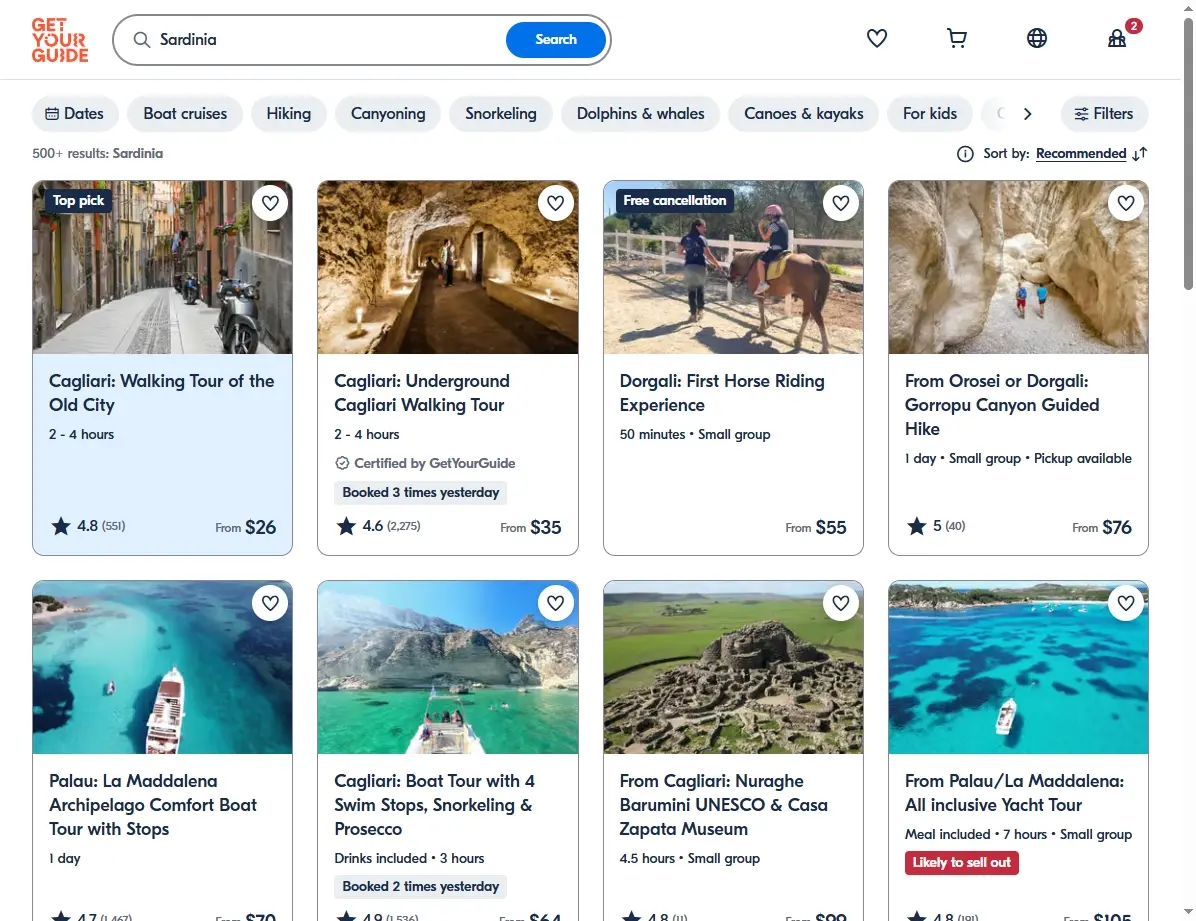Change sorting via Recommended link
The width and height of the screenshot is (1196, 921).
(x=1081, y=153)
